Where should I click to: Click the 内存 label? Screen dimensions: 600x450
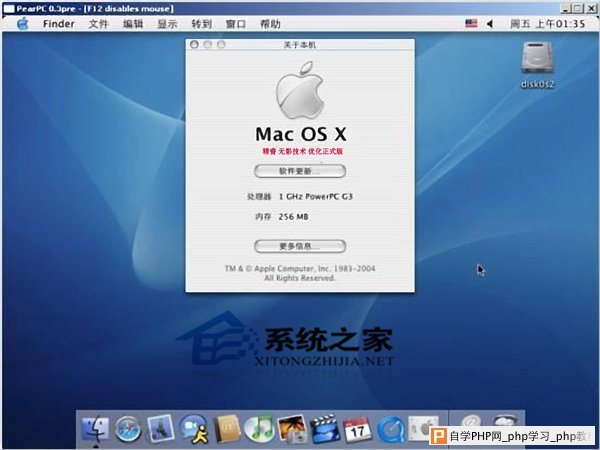pos(263,217)
